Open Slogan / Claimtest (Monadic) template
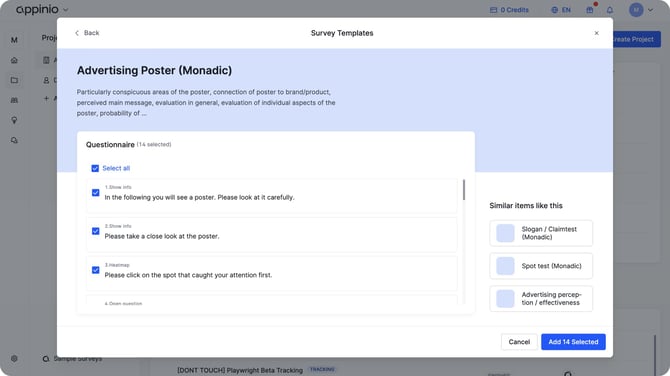The image size is (670, 376). 541,233
